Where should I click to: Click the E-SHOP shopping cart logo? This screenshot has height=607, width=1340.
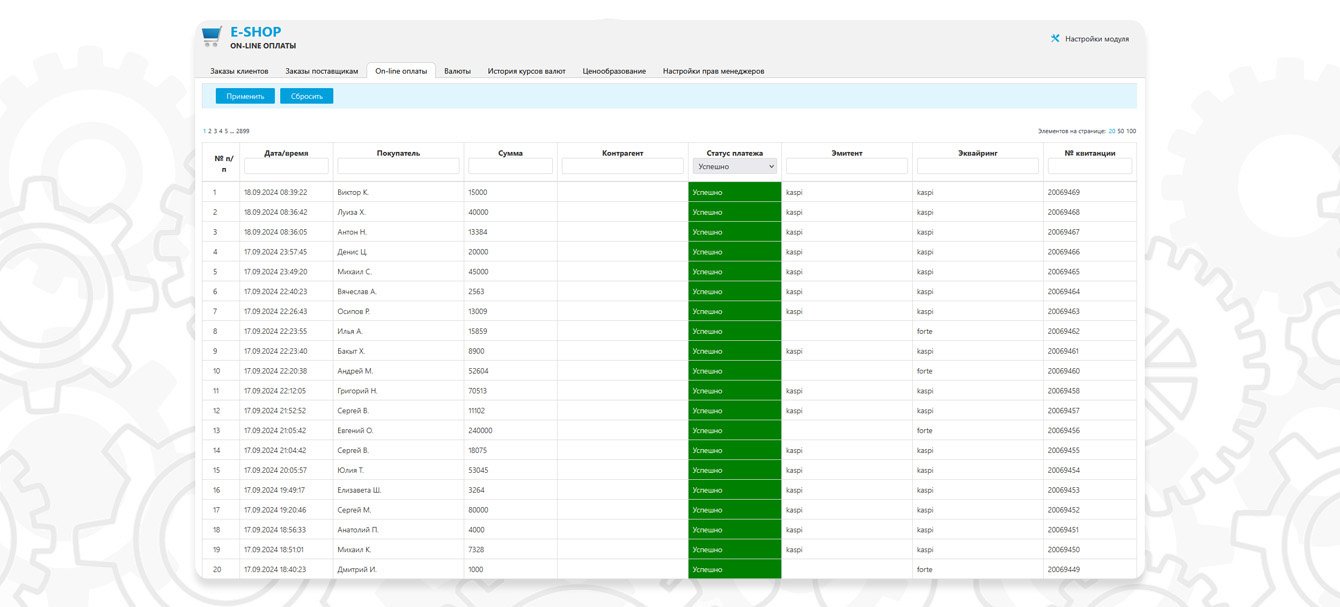coord(211,37)
